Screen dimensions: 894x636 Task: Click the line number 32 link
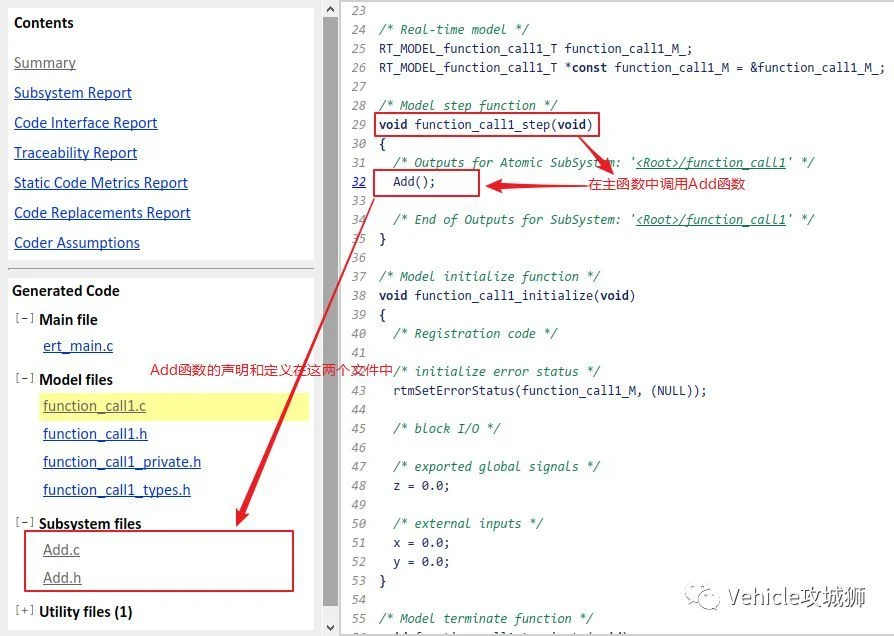[359, 181]
